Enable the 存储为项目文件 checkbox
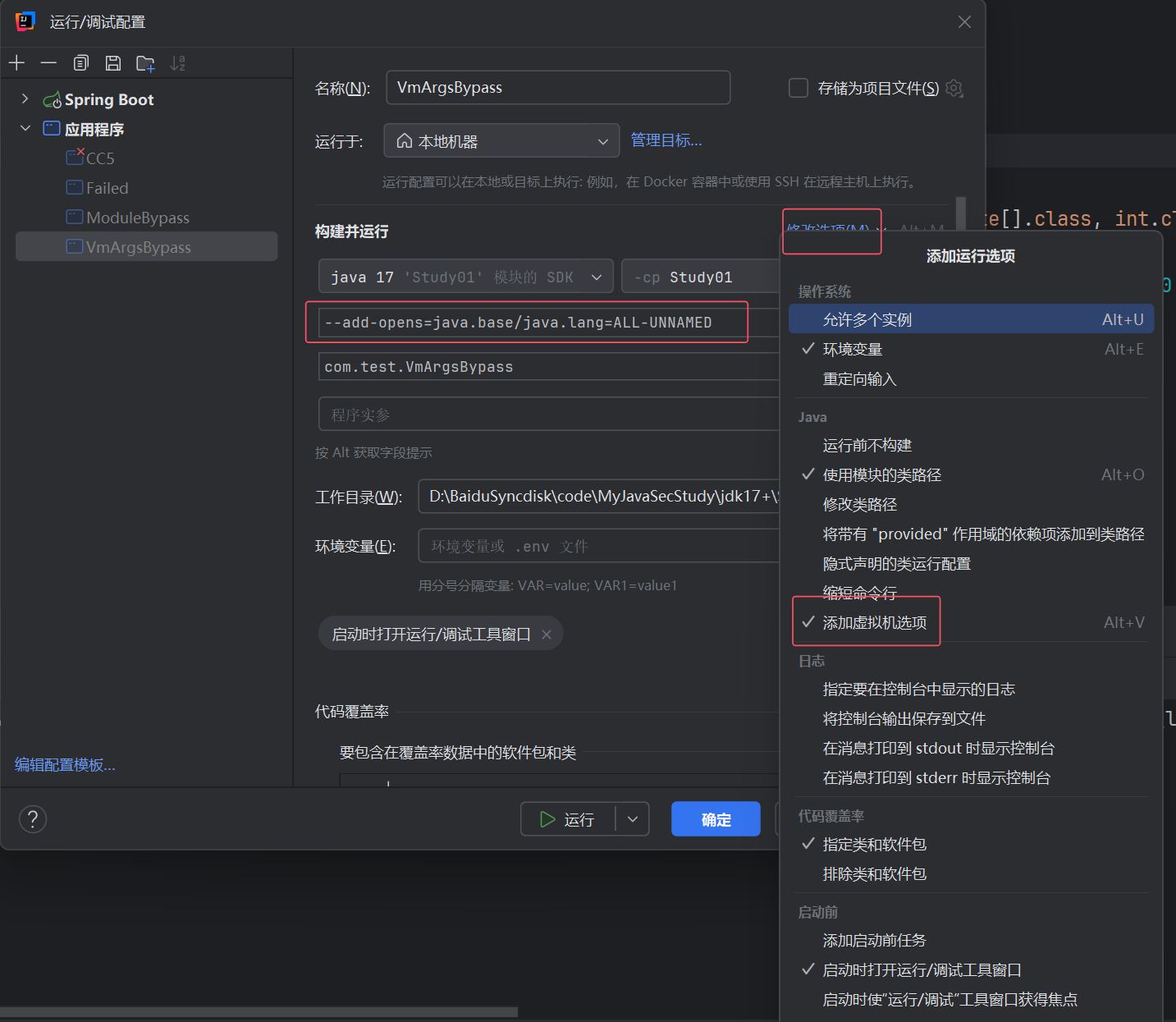 (798, 88)
